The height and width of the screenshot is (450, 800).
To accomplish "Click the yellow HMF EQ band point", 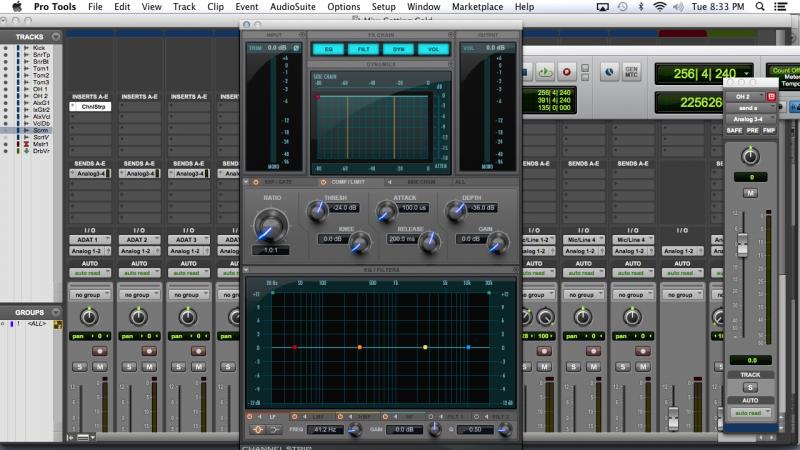I will [x=425, y=347].
